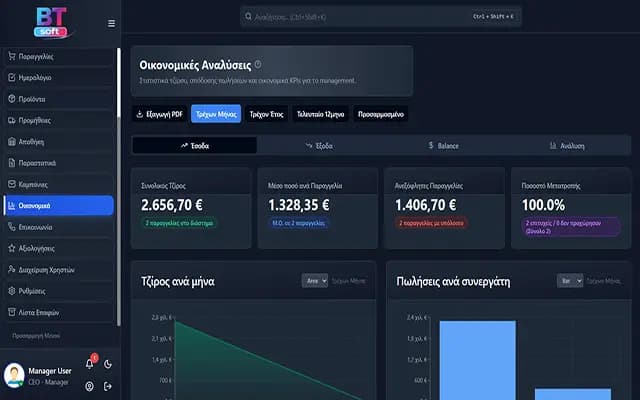Click the download icon on Εξαγωγή PDF
640x400 pixels.
click(x=140, y=114)
